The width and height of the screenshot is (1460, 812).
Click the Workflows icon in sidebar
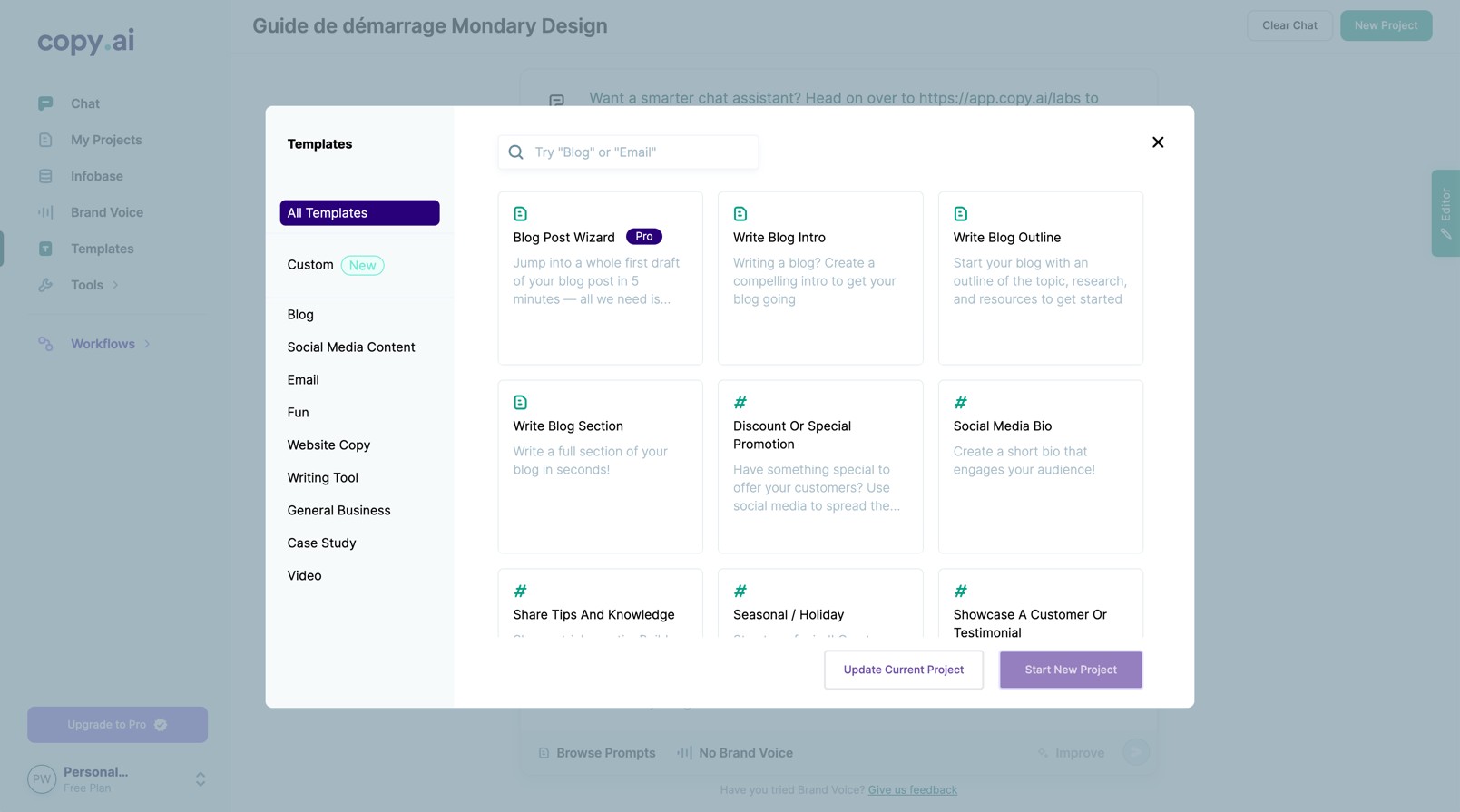(45, 344)
